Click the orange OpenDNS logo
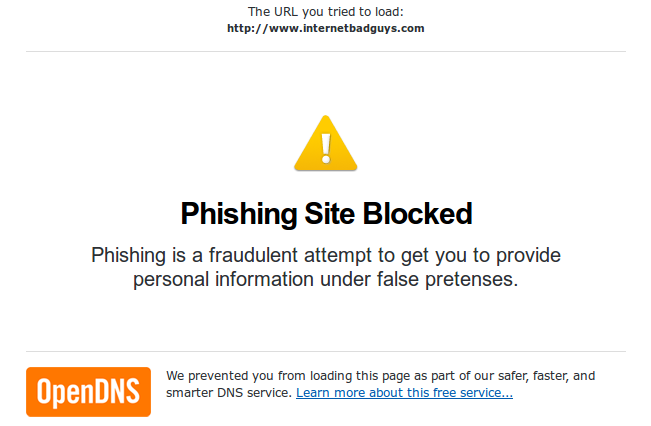 coord(88,392)
